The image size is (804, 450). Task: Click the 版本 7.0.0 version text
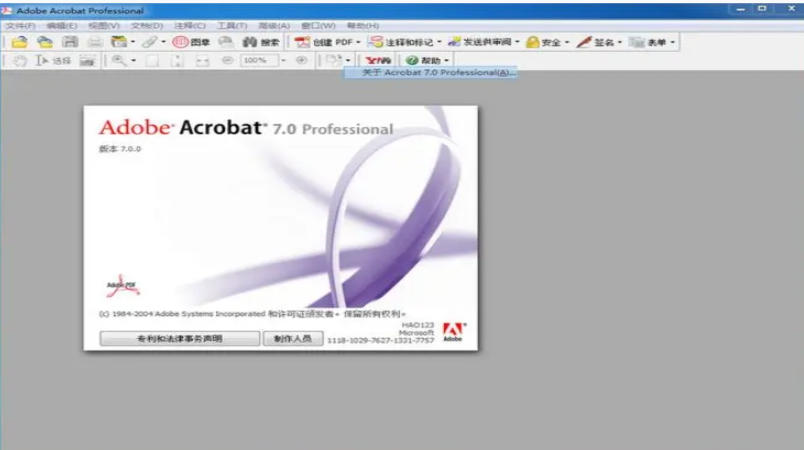coord(119,149)
